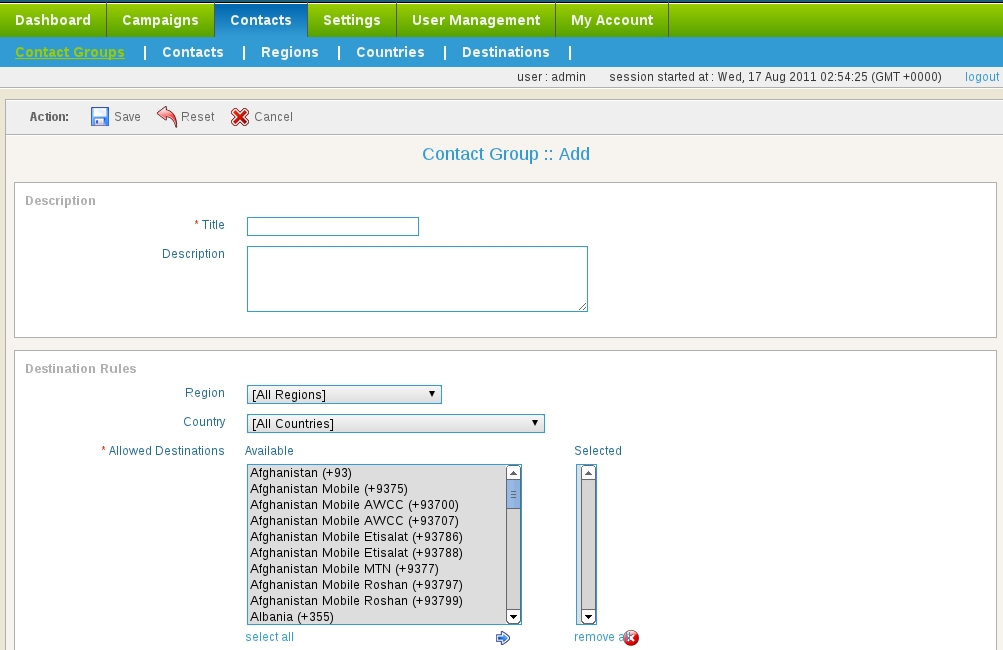Select Afghanistan Mobile AWCC (+93707)
1003x650 pixels.
click(x=377, y=521)
